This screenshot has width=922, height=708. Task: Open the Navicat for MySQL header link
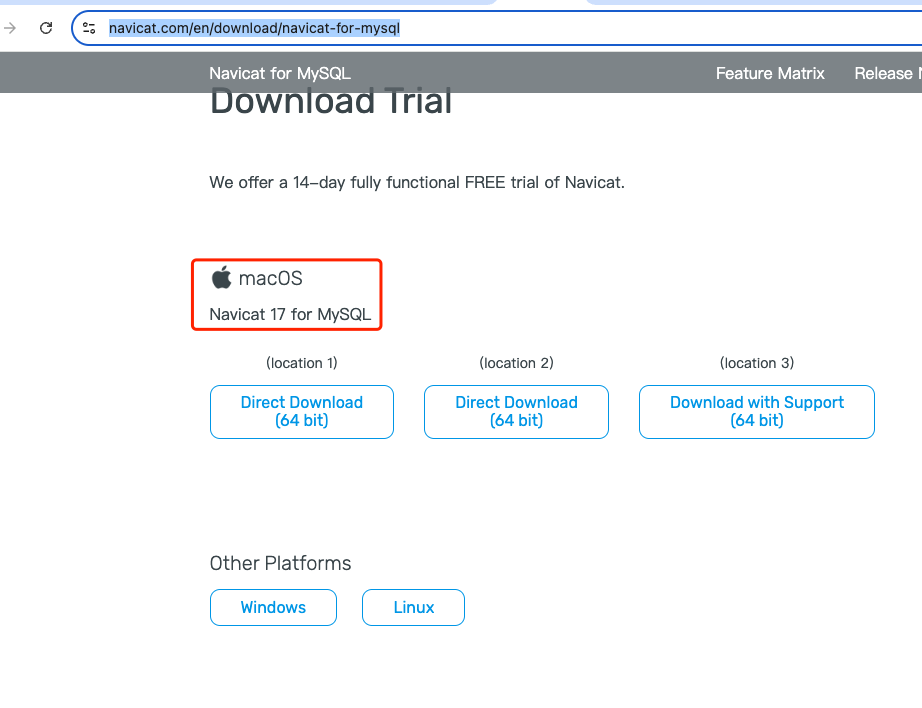click(280, 73)
